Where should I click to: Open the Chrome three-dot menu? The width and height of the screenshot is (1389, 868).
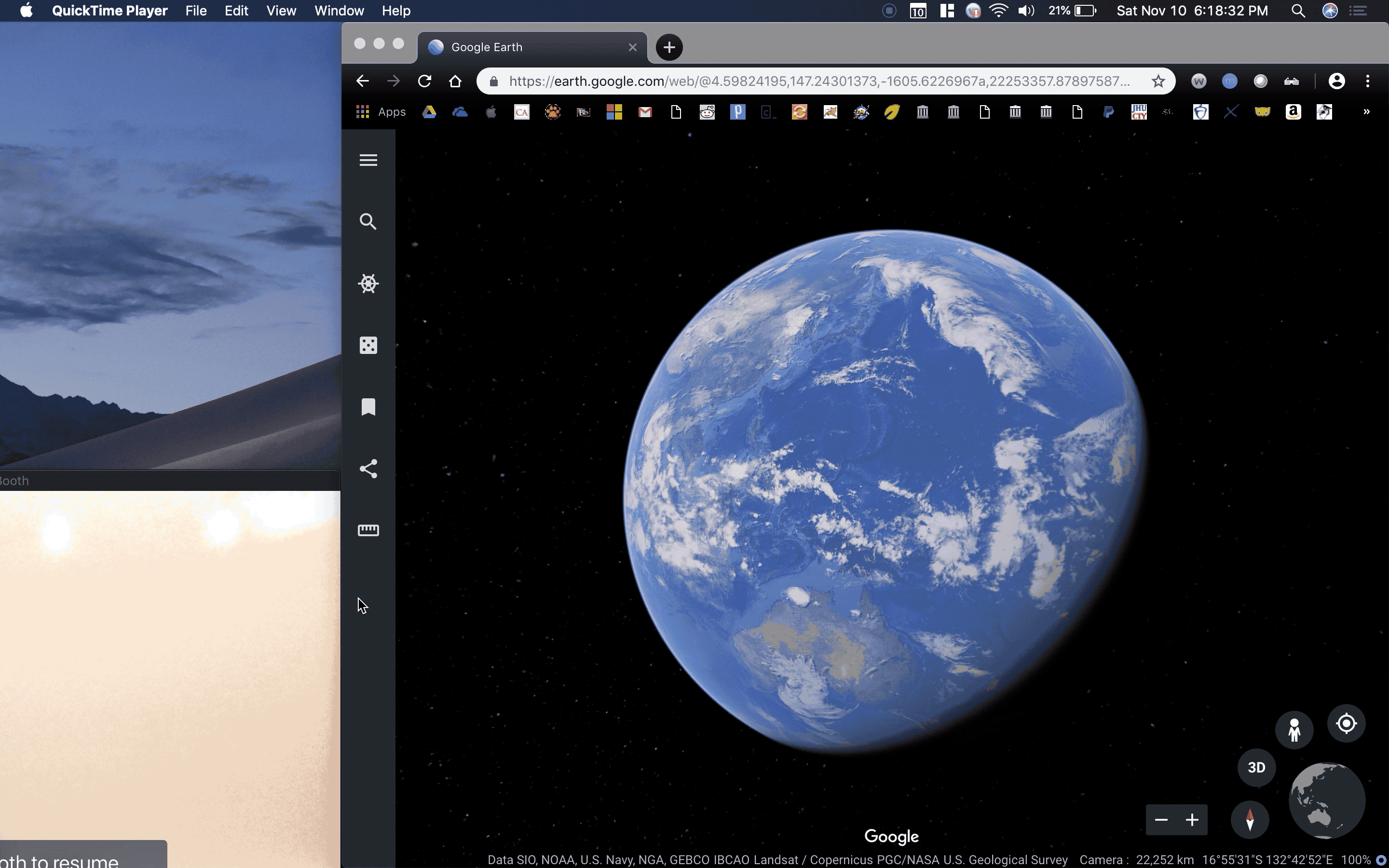(x=1368, y=81)
